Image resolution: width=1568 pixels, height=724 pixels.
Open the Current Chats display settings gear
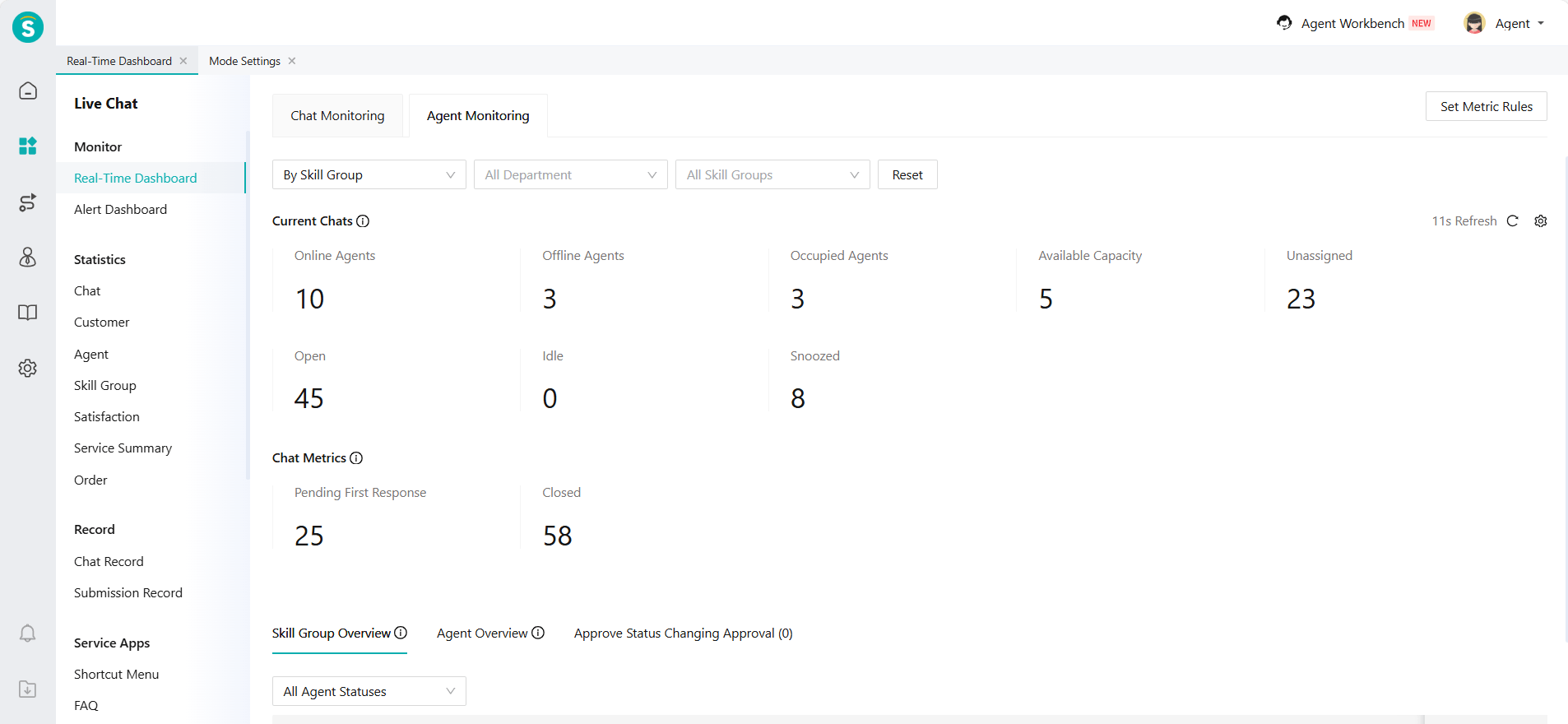pyautogui.click(x=1541, y=221)
